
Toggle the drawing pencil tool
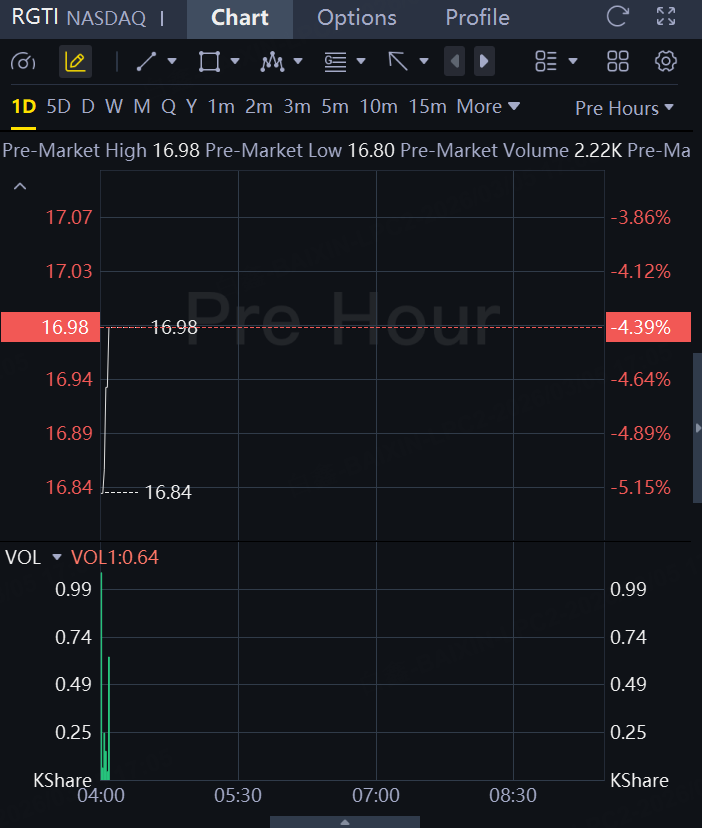[75, 62]
